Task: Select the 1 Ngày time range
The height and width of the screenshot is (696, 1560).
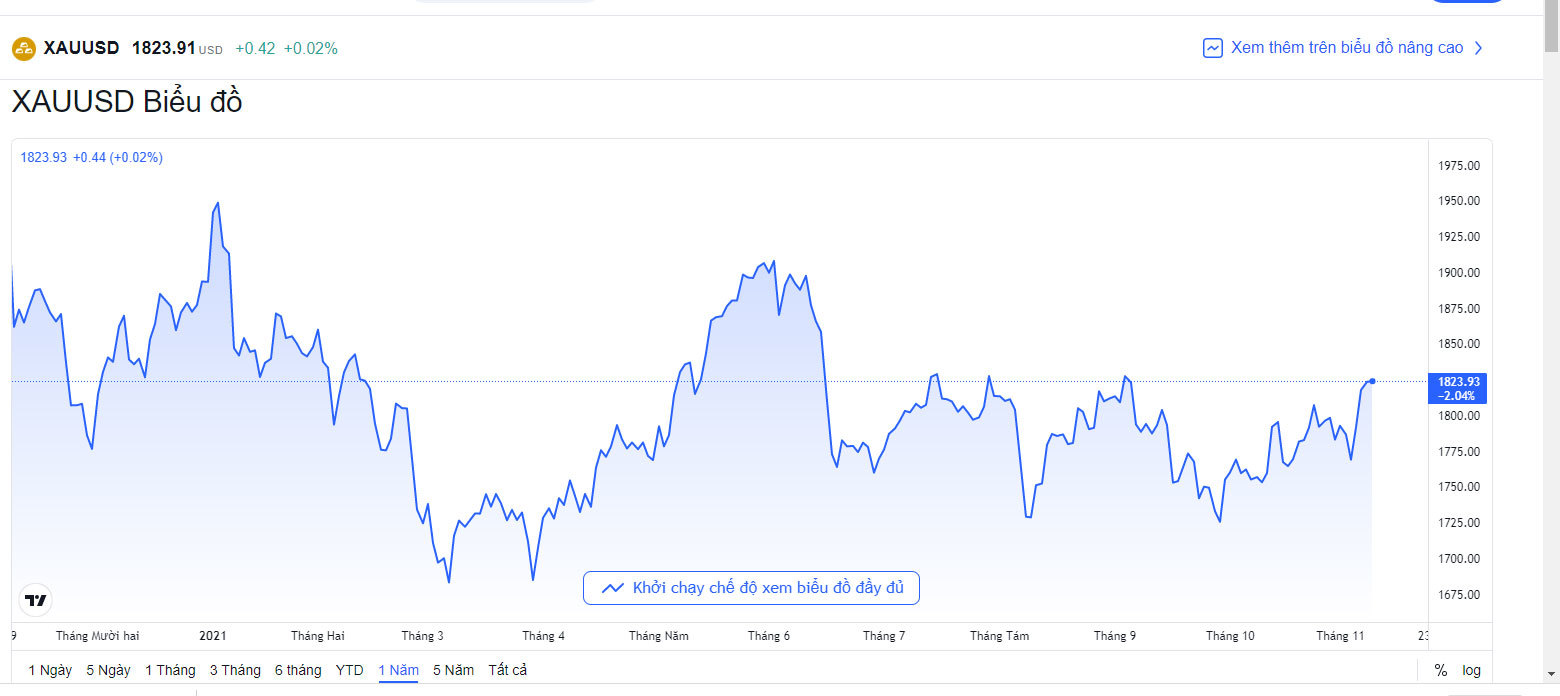Action: click(50, 670)
